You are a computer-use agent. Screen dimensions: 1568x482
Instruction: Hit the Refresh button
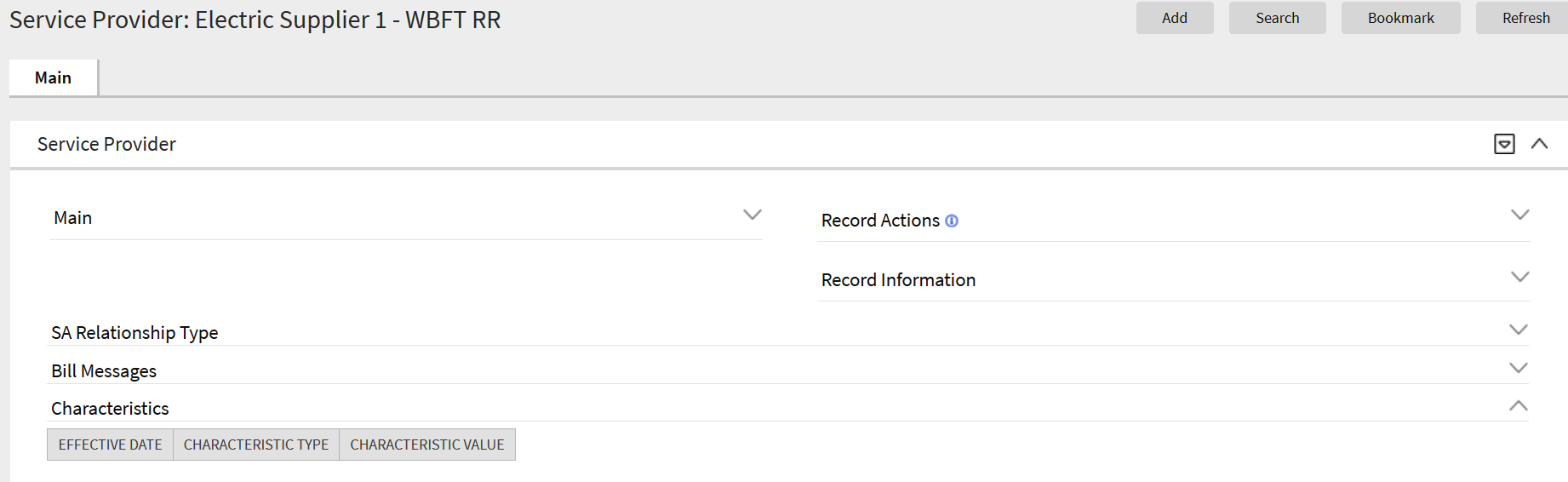tap(1525, 18)
